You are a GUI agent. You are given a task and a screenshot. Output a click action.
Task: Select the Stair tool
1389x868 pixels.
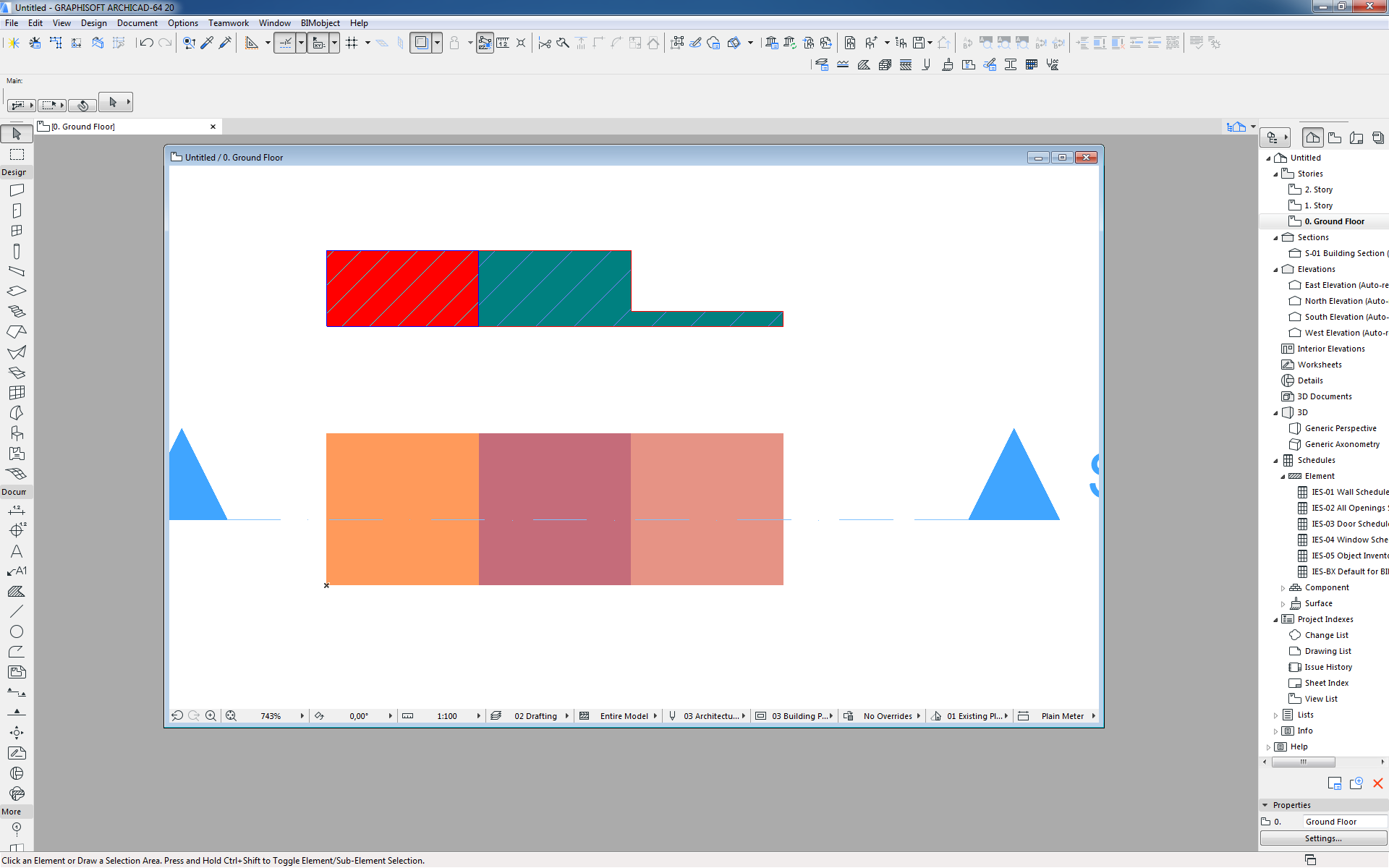pyautogui.click(x=17, y=311)
